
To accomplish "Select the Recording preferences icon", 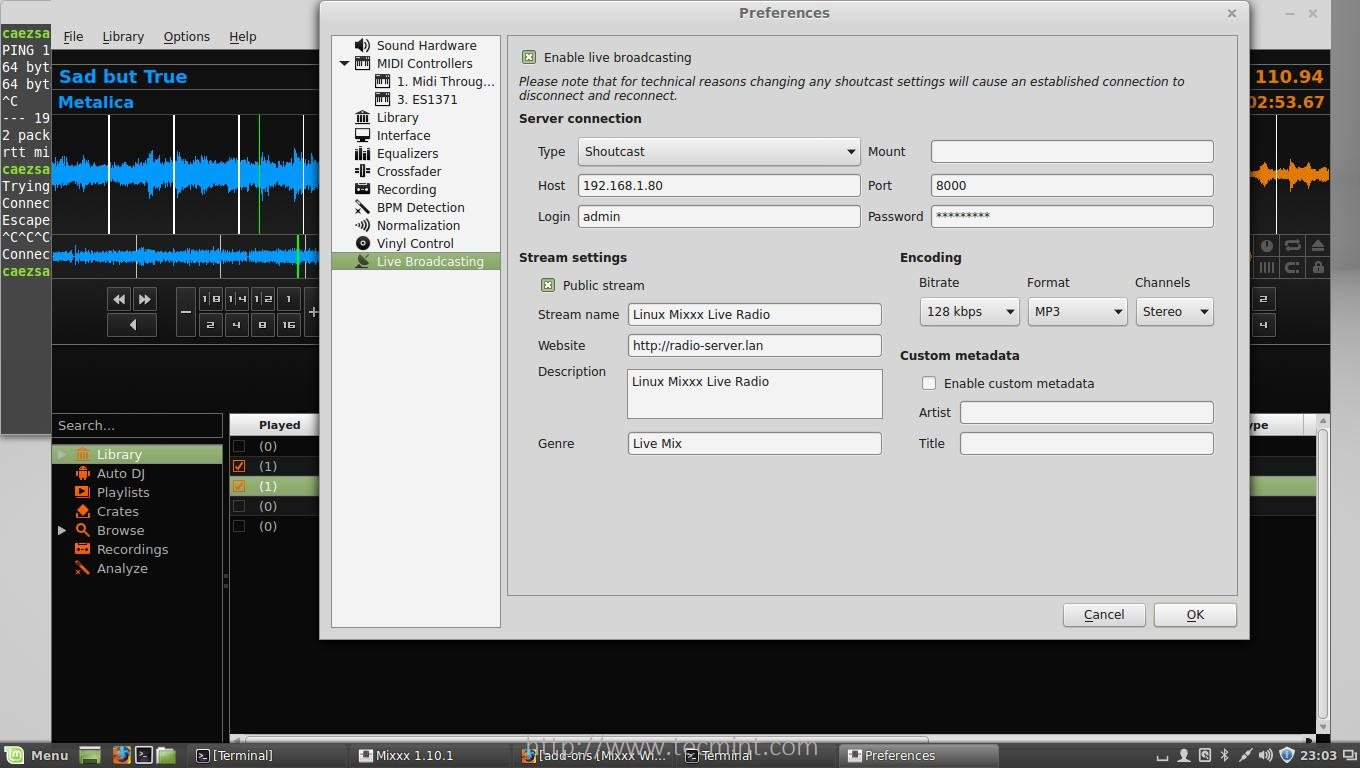I will (x=362, y=189).
